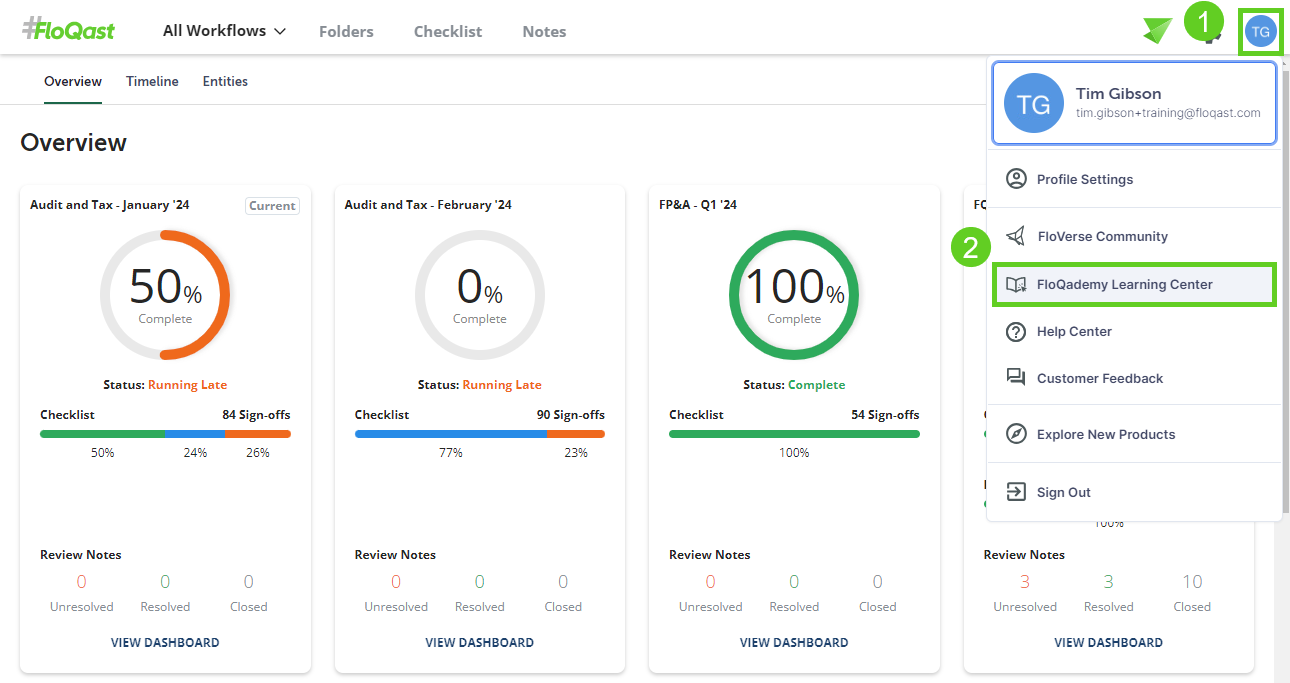Click Running Late status on January card
This screenshot has height=683, width=1290.
187,385
